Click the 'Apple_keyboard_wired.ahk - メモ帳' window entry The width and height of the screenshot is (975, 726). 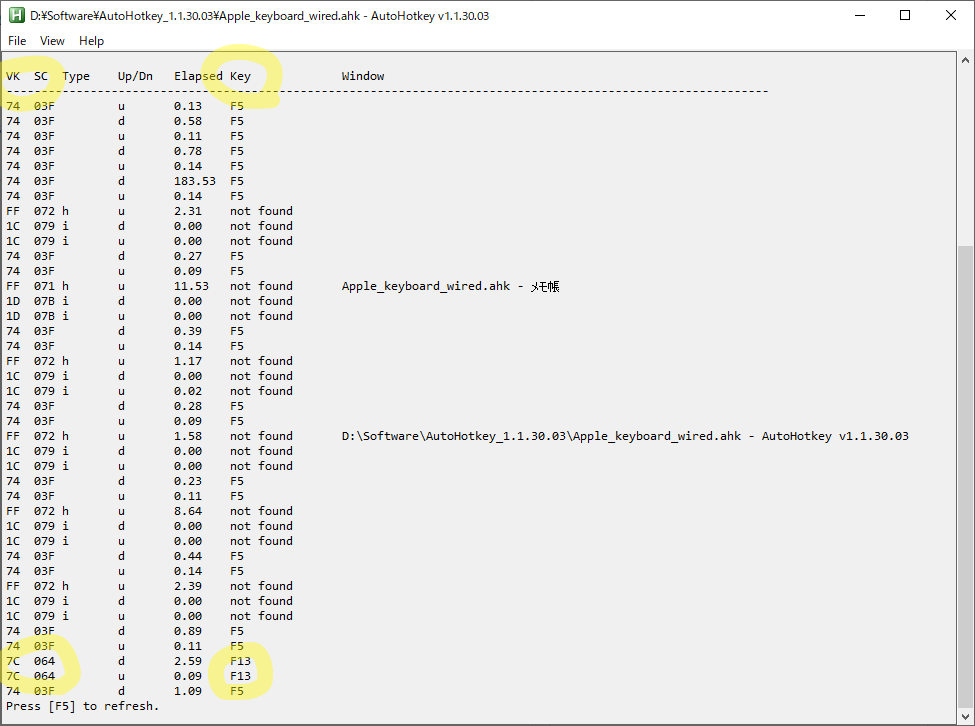(x=450, y=286)
